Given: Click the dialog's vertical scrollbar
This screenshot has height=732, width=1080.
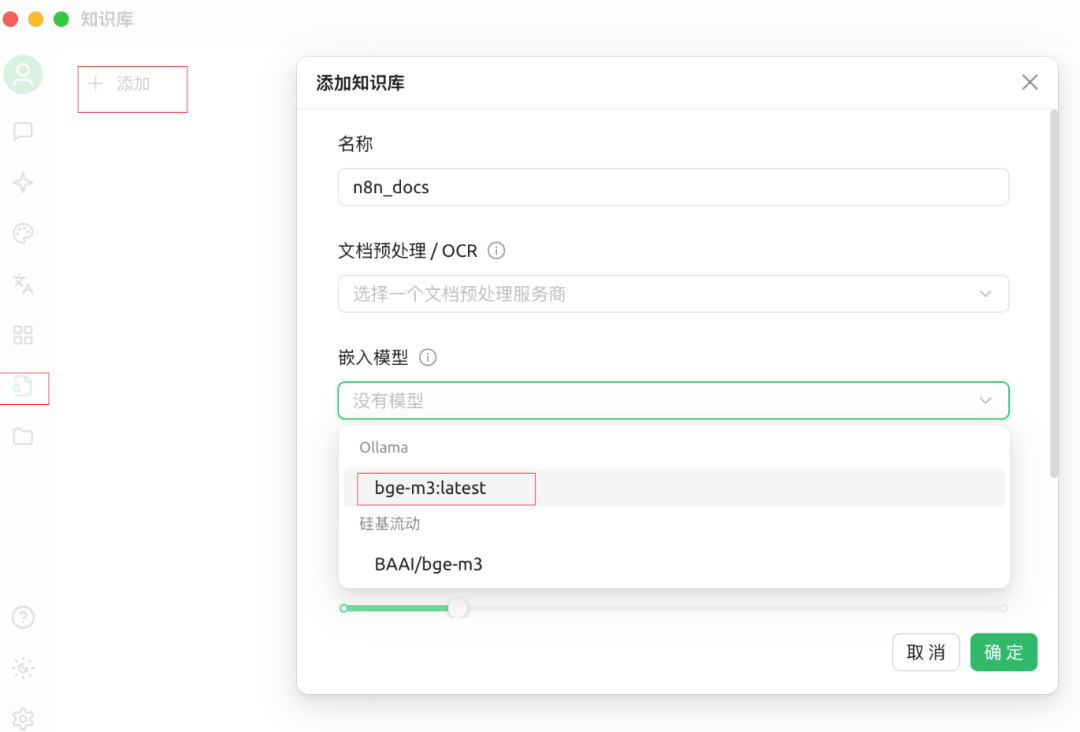Looking at the screenshot, I should pos(1054,293).
